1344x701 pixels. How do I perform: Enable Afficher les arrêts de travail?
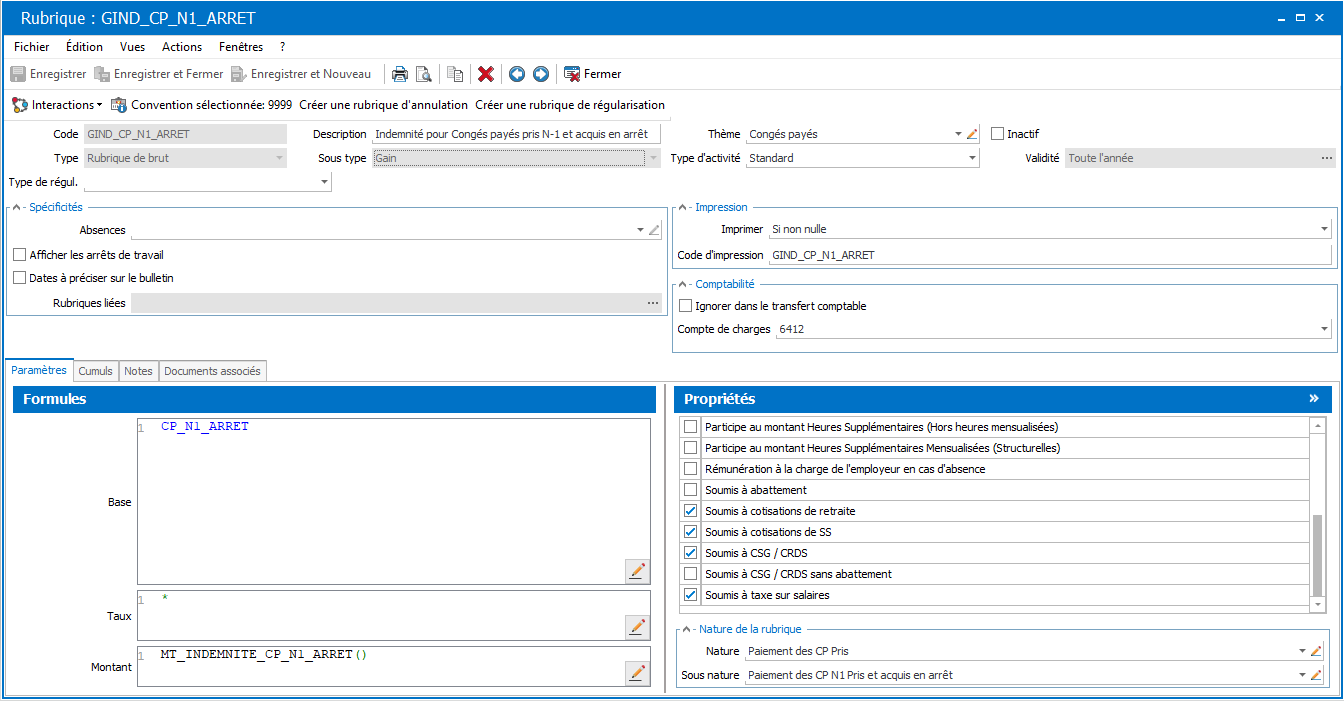tap(20, 255)
